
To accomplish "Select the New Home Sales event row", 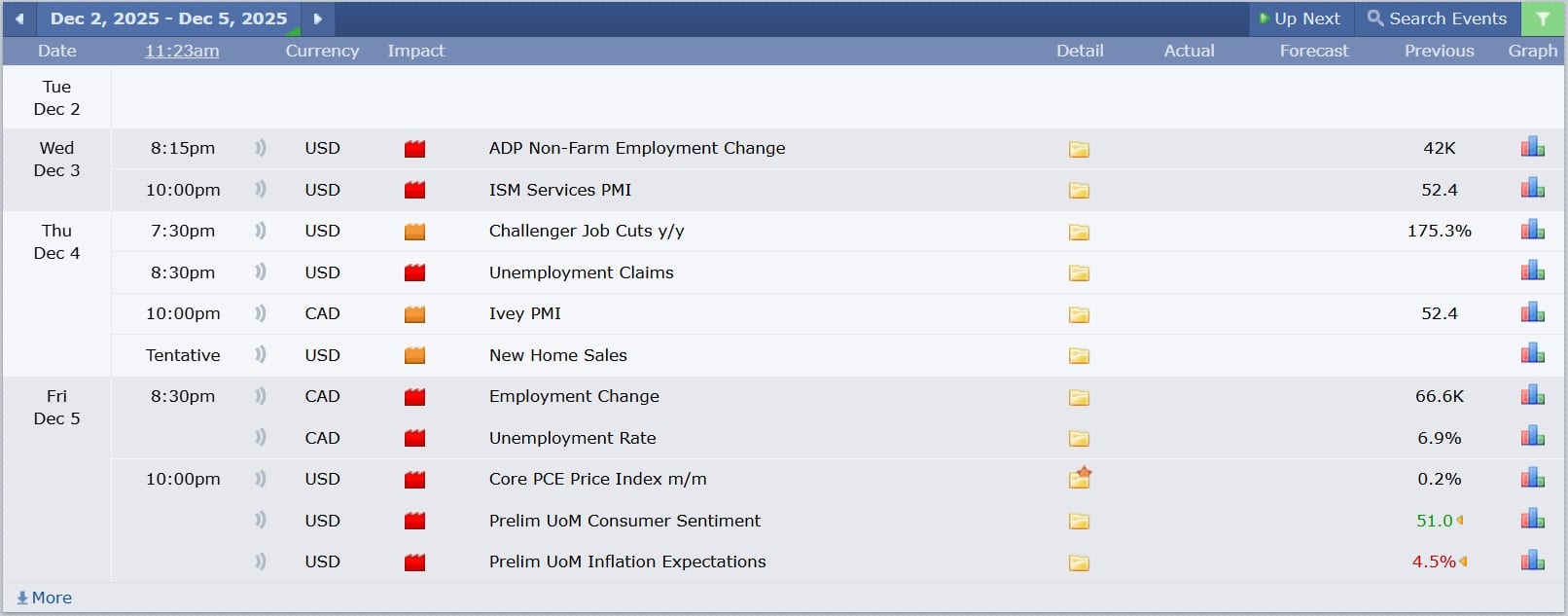I will click(x=558, y=355).
